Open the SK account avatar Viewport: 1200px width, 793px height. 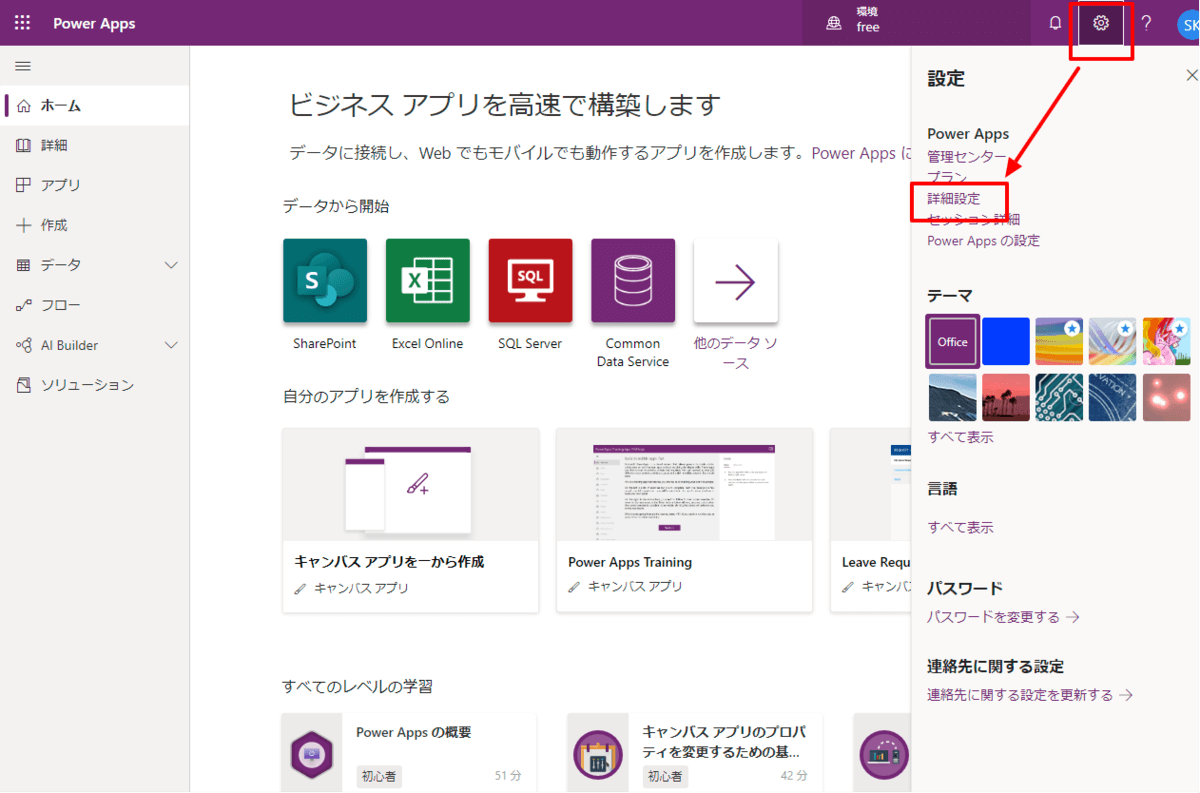click(x=1189, y=24)
